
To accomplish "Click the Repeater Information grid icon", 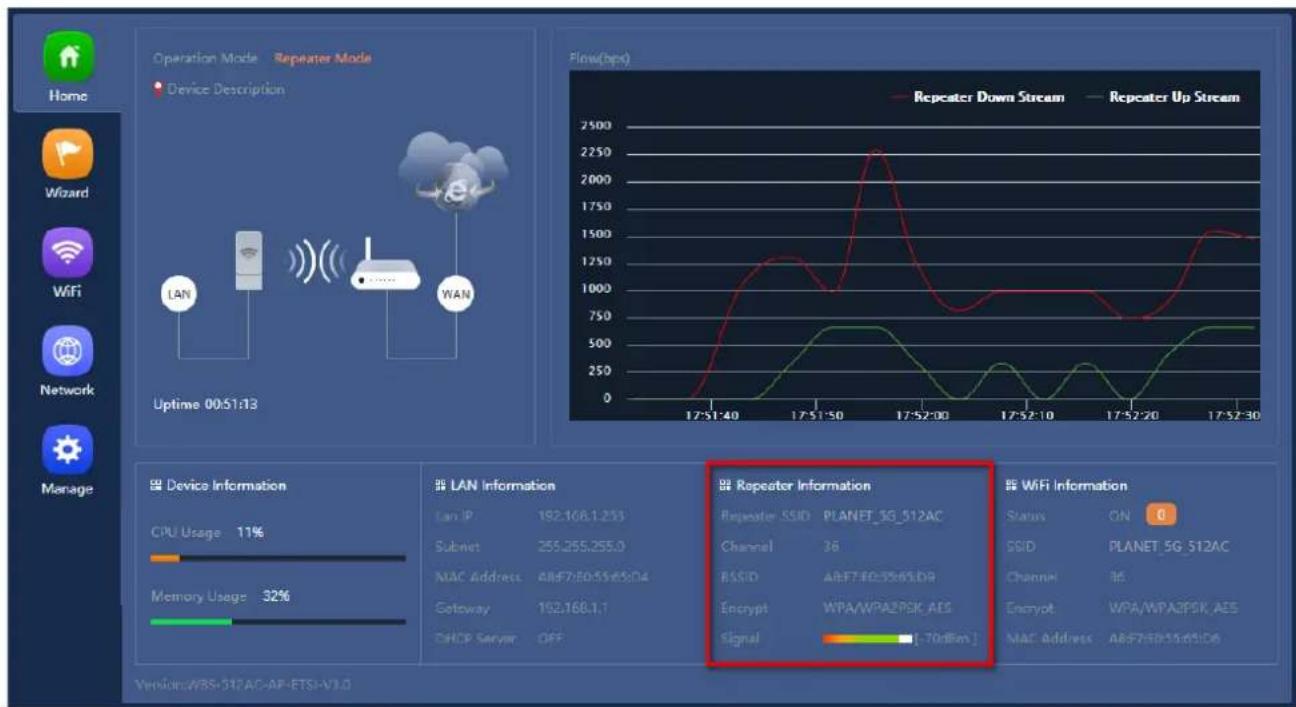I will coord(725,486).
